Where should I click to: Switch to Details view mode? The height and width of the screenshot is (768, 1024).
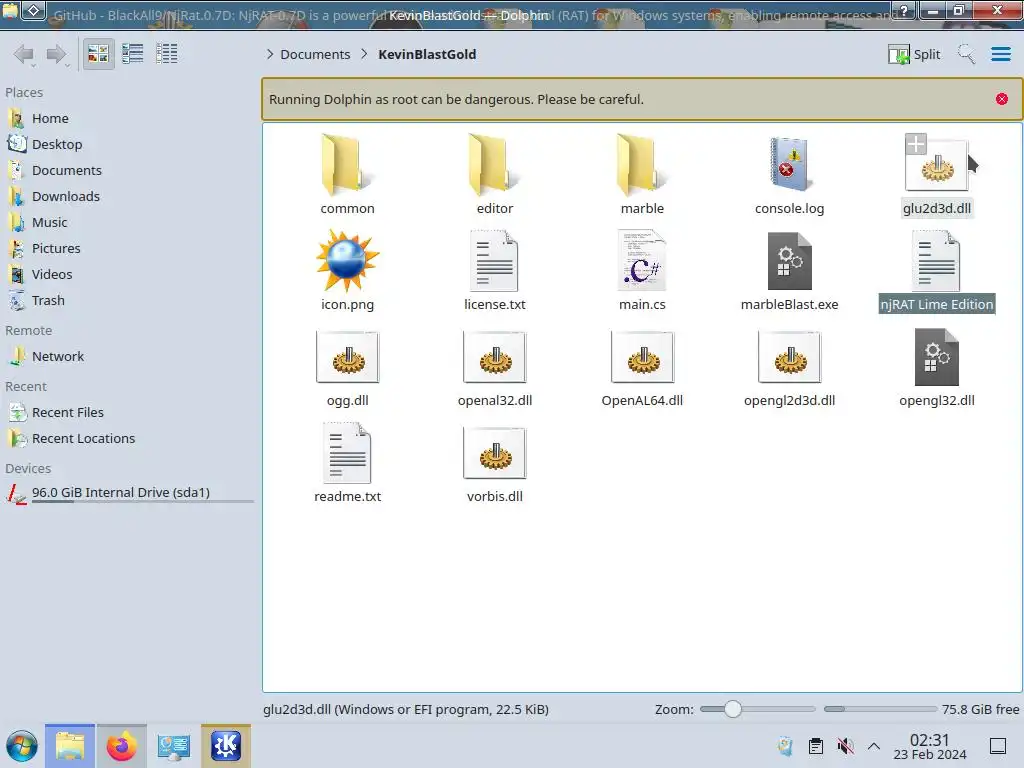click(167, 54)
